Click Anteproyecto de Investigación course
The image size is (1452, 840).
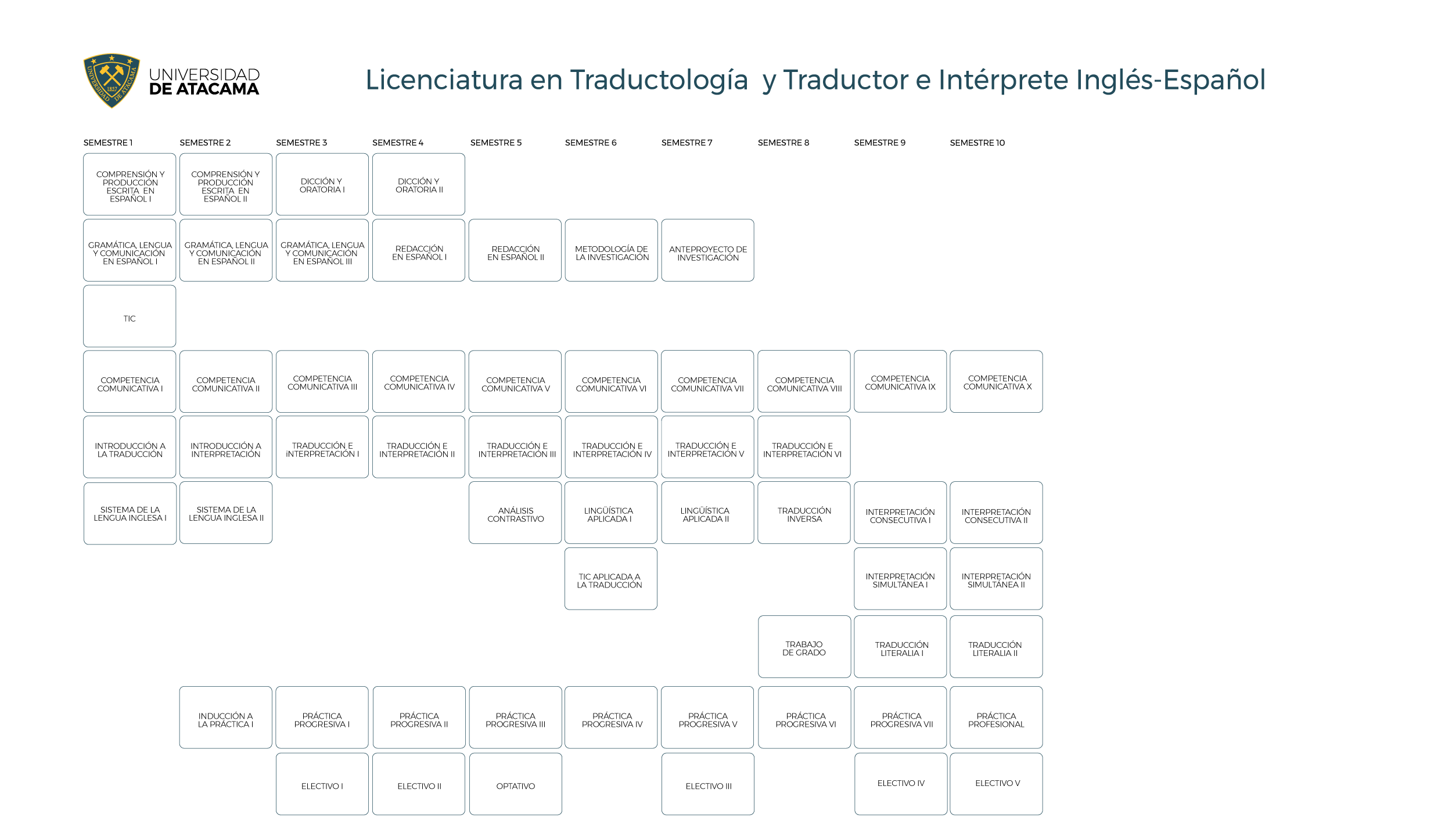click(x=708, y=250)
